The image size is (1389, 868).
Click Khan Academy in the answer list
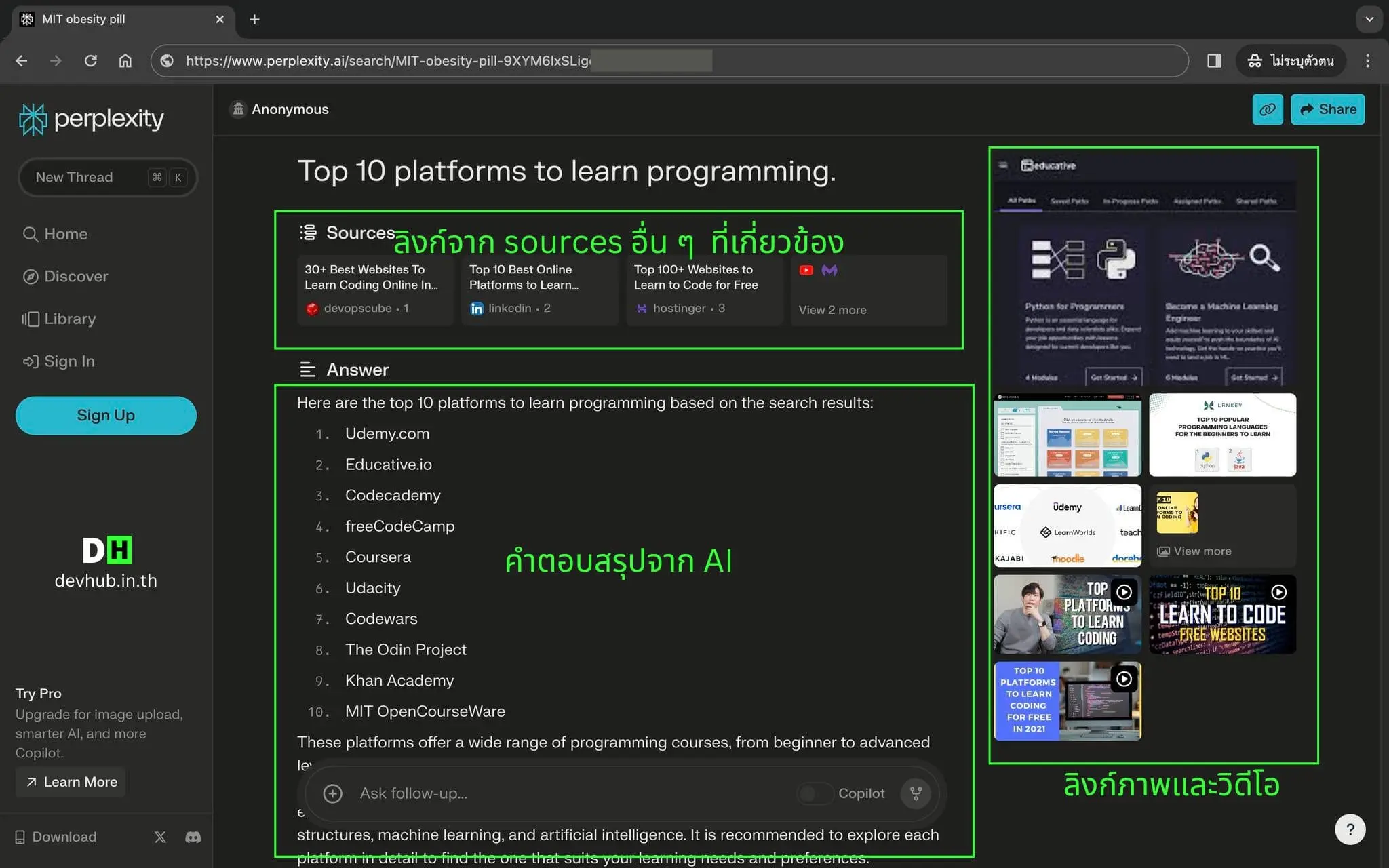(x=399, y=680)
